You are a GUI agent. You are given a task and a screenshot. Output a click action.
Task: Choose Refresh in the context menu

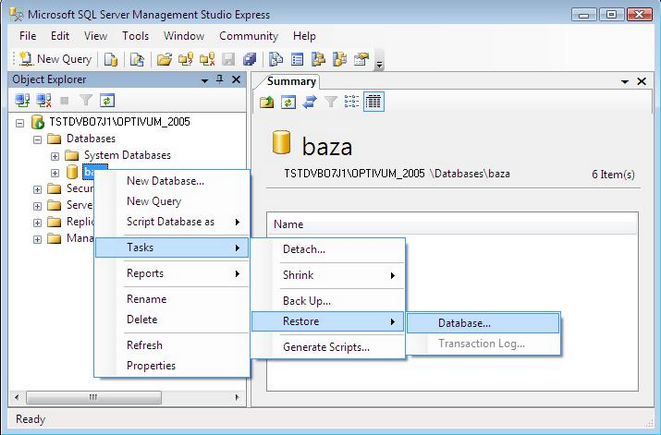172,345
